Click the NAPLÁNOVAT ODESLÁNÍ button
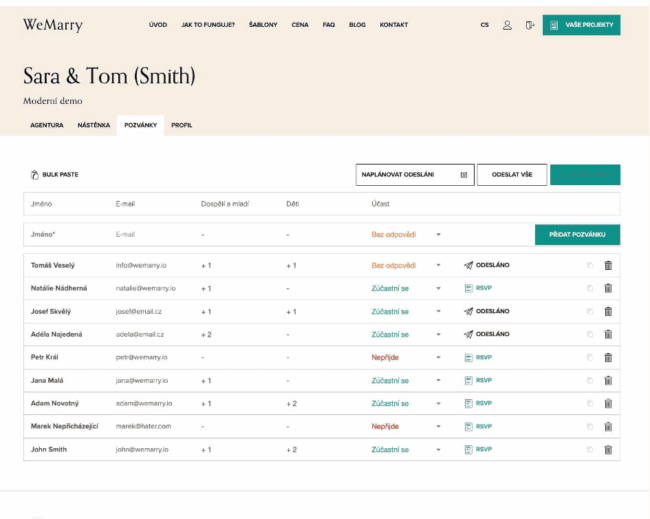Viewport: 650px width, 519px height. [x=415, y=175]
